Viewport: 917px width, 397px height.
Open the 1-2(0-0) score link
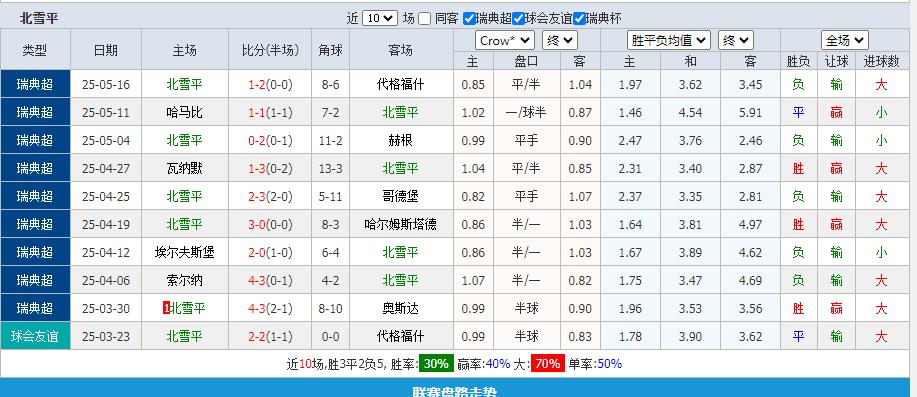click(270, 85)
